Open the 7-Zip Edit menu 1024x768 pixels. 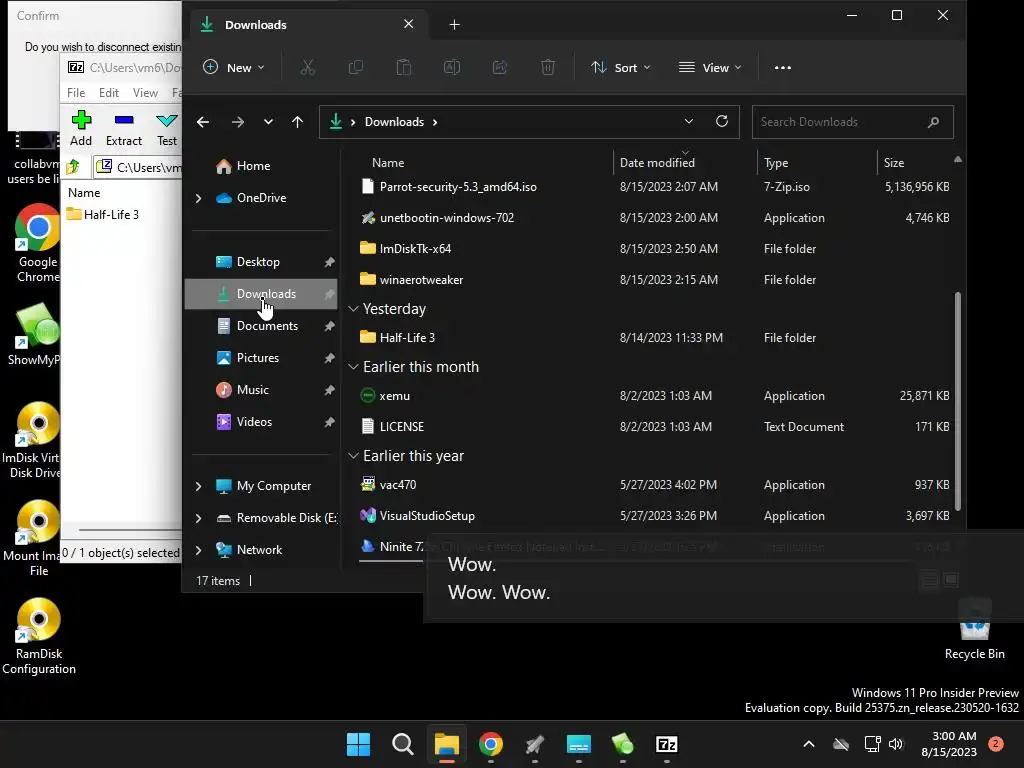[108, 93]
